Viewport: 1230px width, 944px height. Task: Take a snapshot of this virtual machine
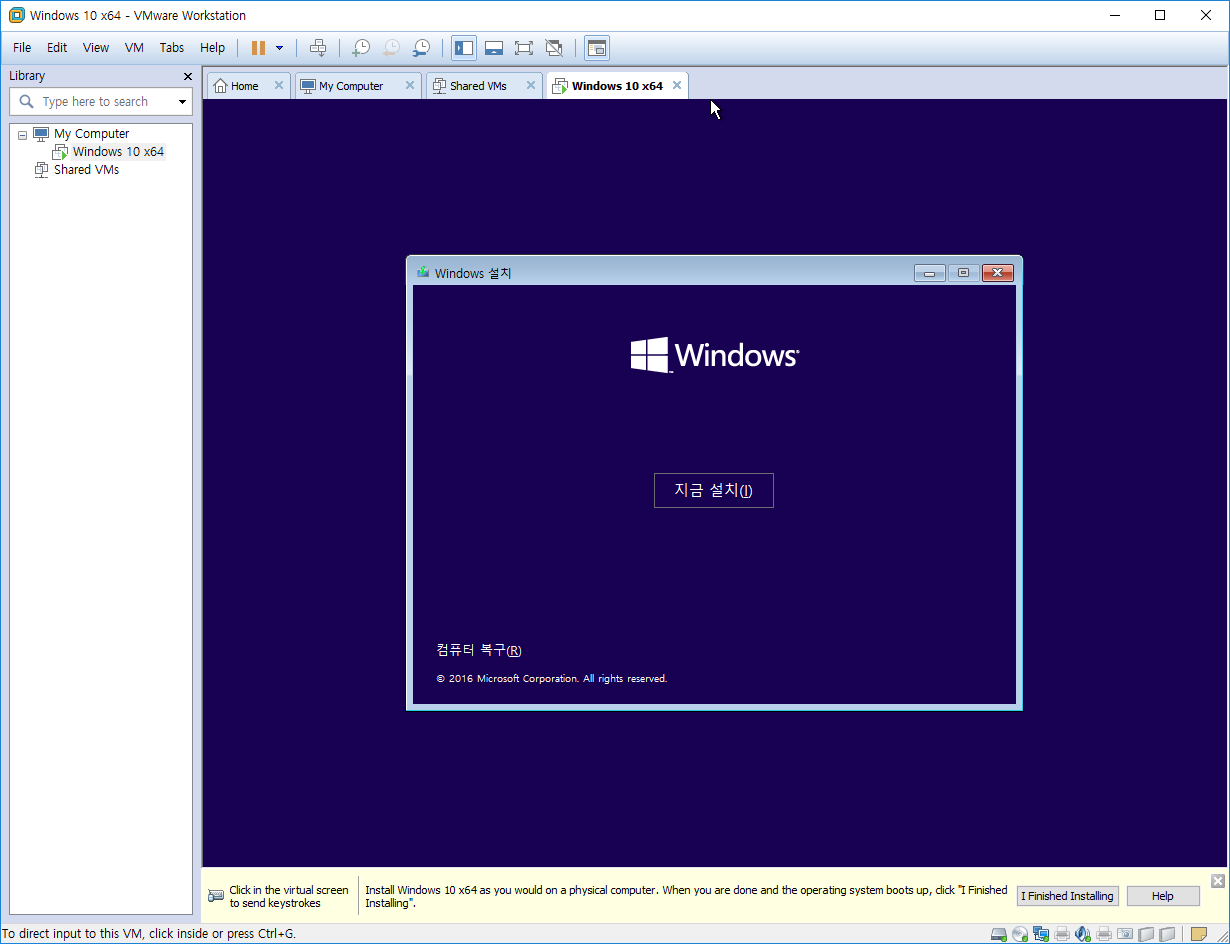(x=361, y=47)
